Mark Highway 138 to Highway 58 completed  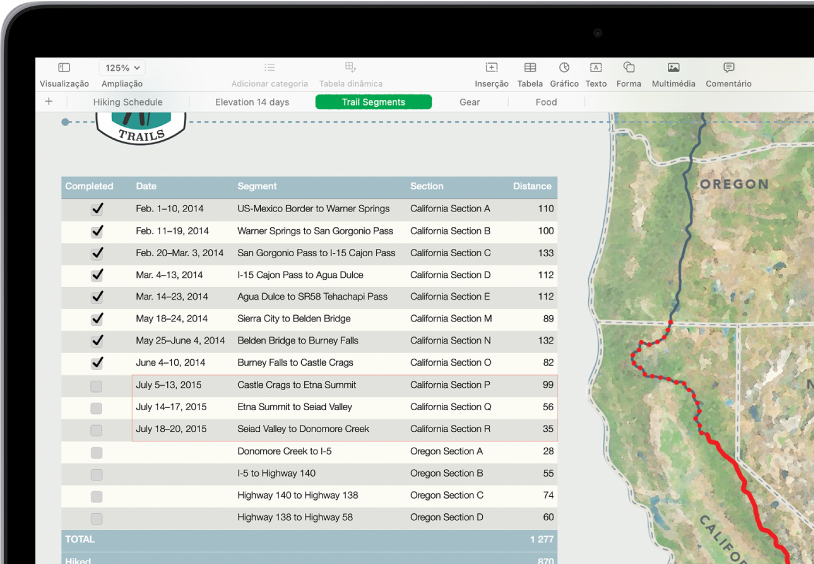coord(97,518)
